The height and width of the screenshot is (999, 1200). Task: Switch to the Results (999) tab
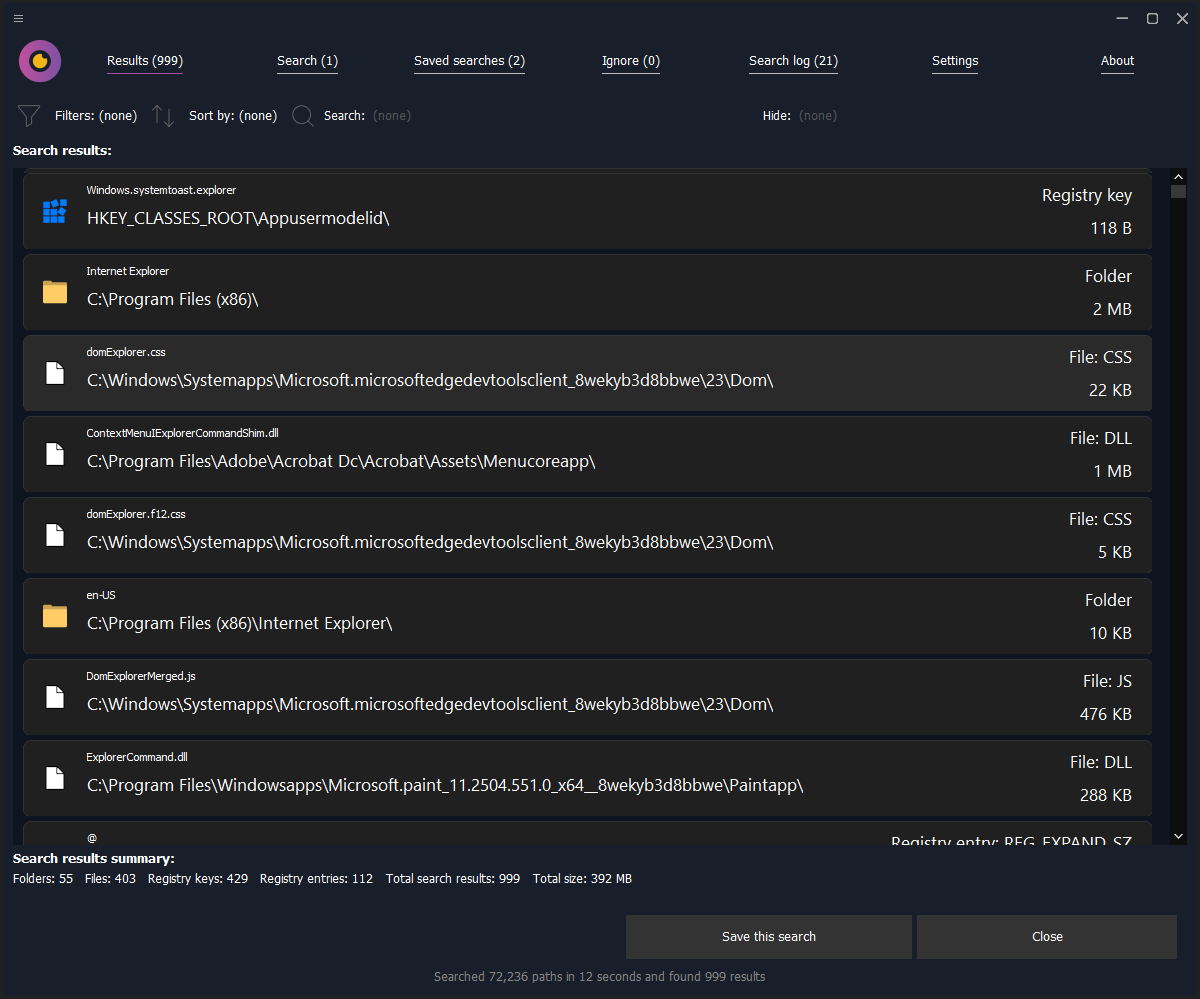(x=145, y=61)
